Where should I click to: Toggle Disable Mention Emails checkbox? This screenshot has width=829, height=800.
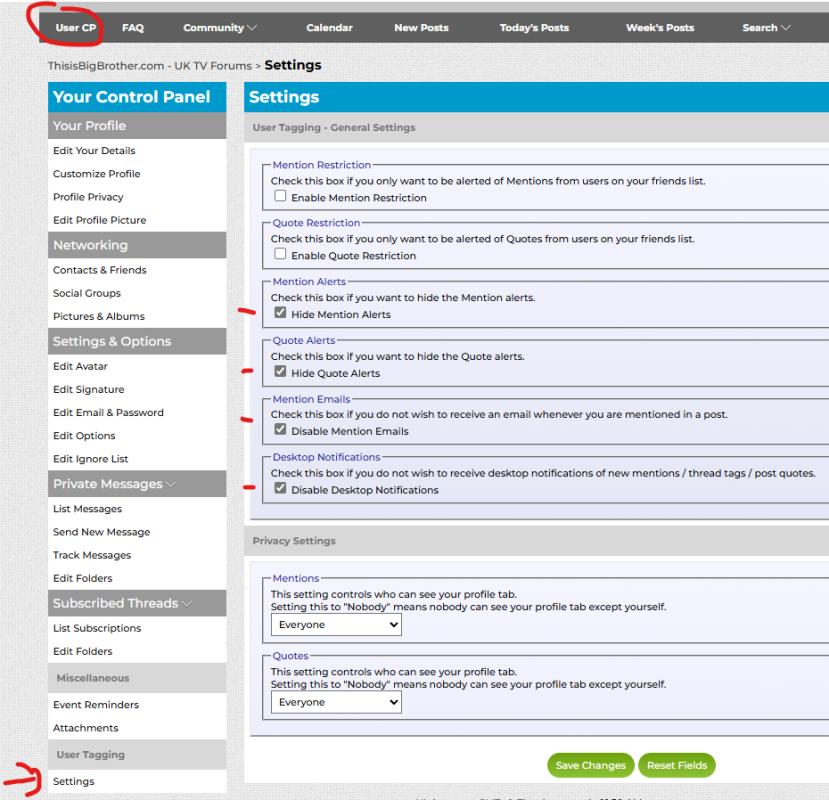281,432
